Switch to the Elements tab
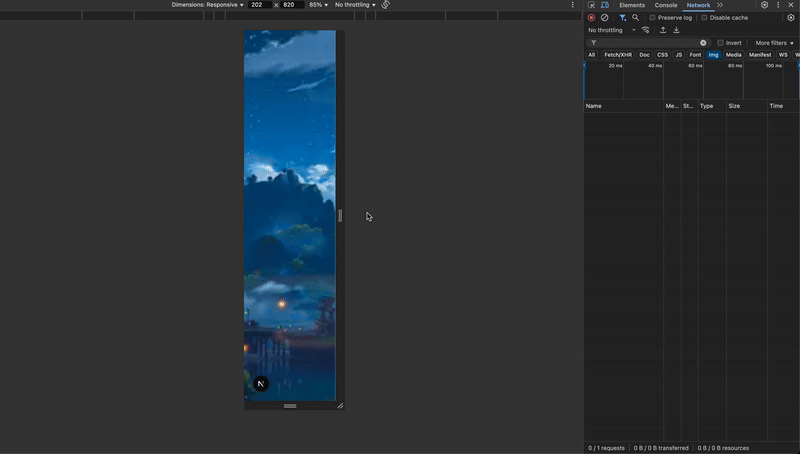800x454 pixels. pos(632,5)
